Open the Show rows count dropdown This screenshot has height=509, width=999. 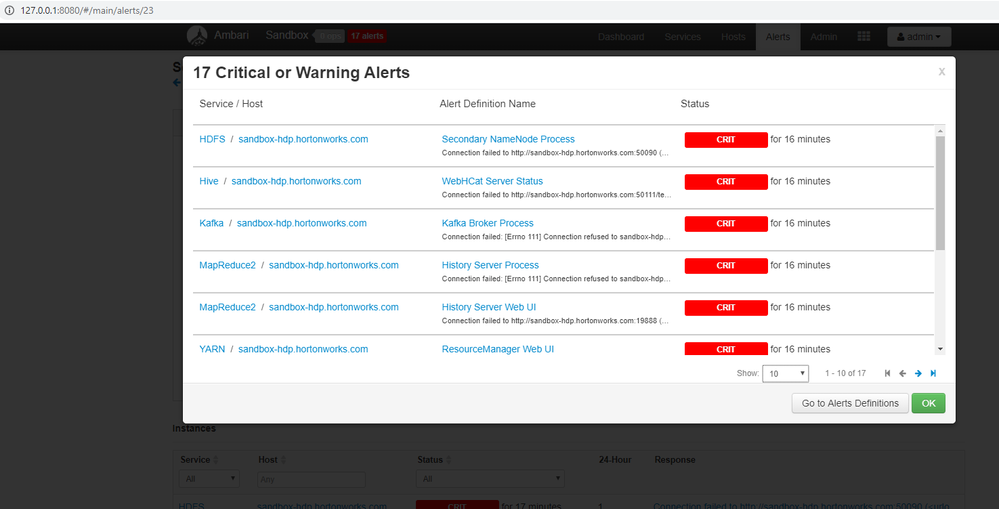(x=786, y=374)
